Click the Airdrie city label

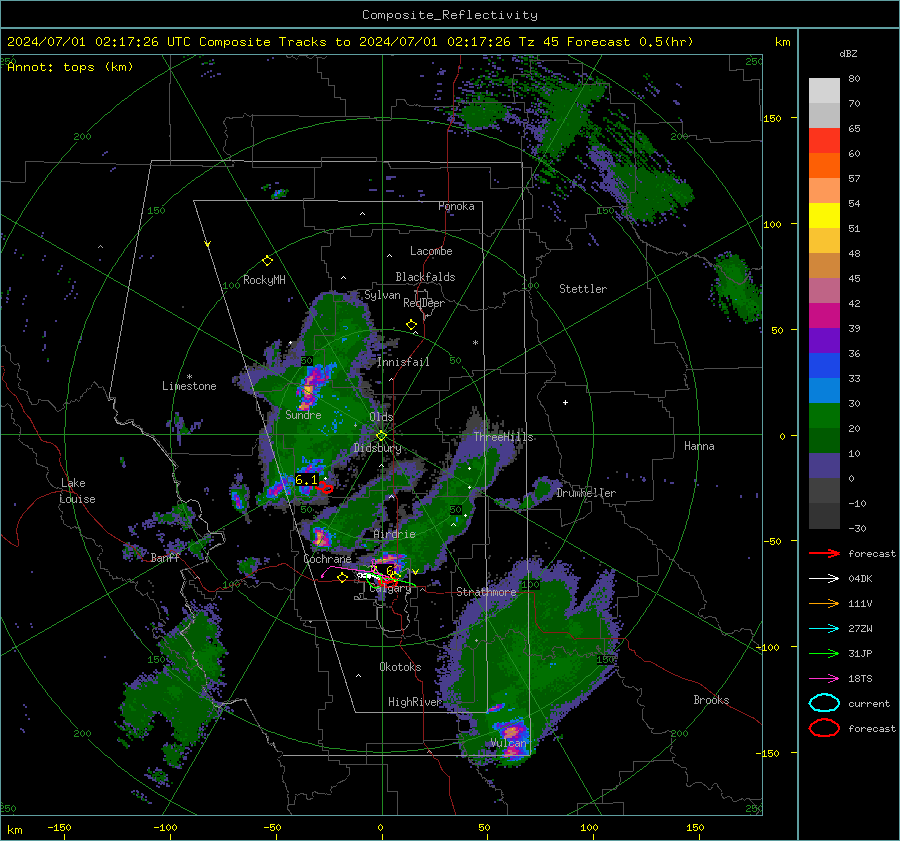click(x=394, y=534)
